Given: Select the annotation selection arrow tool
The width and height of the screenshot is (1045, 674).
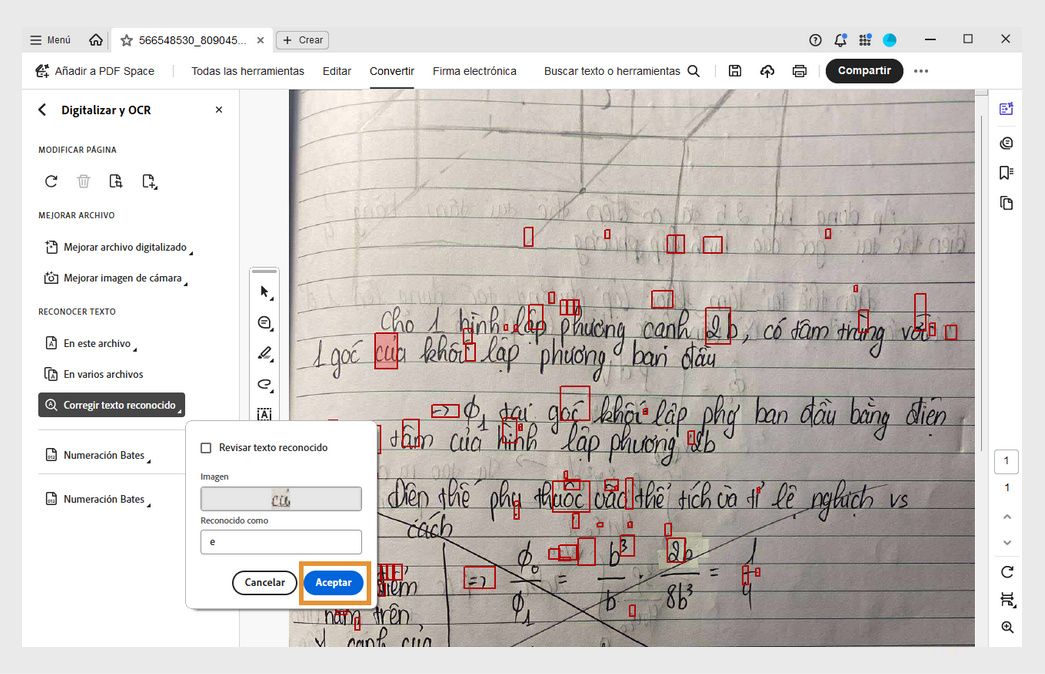Looking at the screenshot, I should click(x=264, y=292).
